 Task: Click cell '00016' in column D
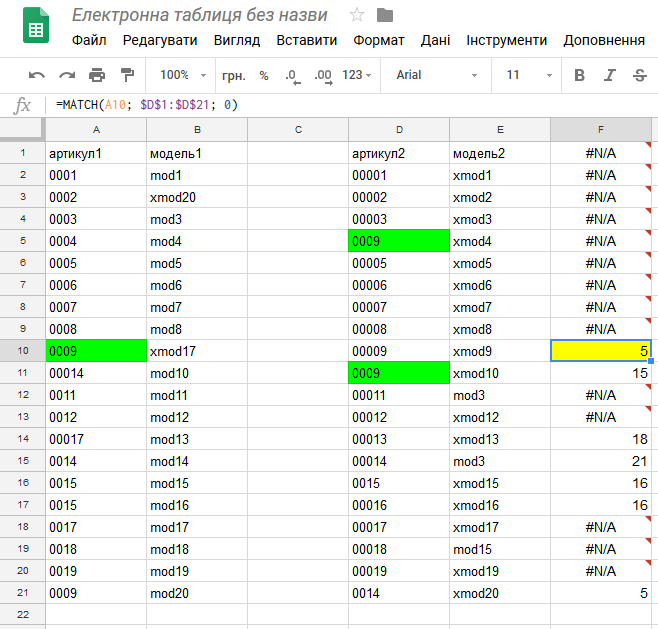[x=399, y=505]
